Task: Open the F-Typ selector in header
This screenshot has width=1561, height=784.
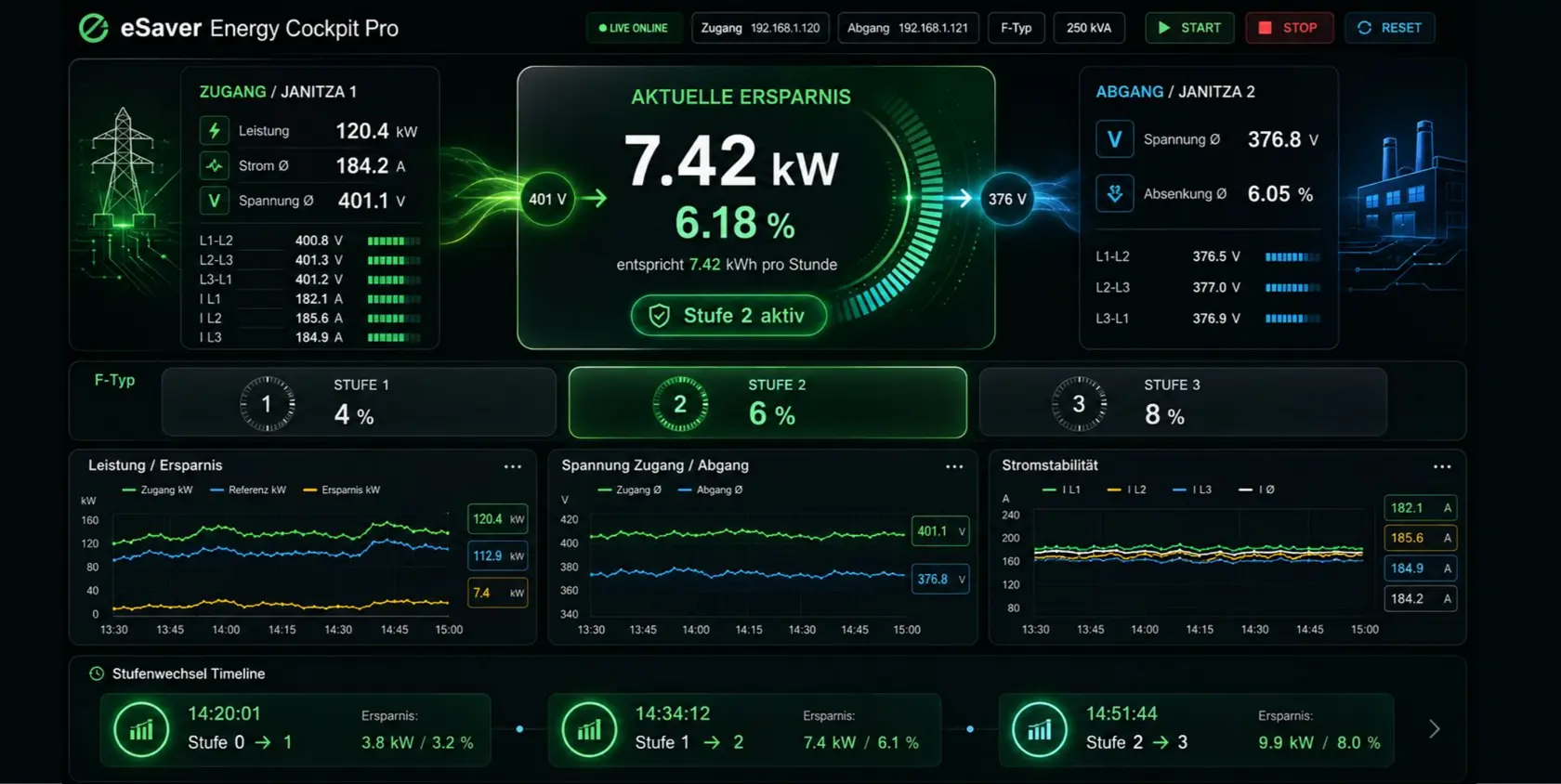Action: [1017, 28]
